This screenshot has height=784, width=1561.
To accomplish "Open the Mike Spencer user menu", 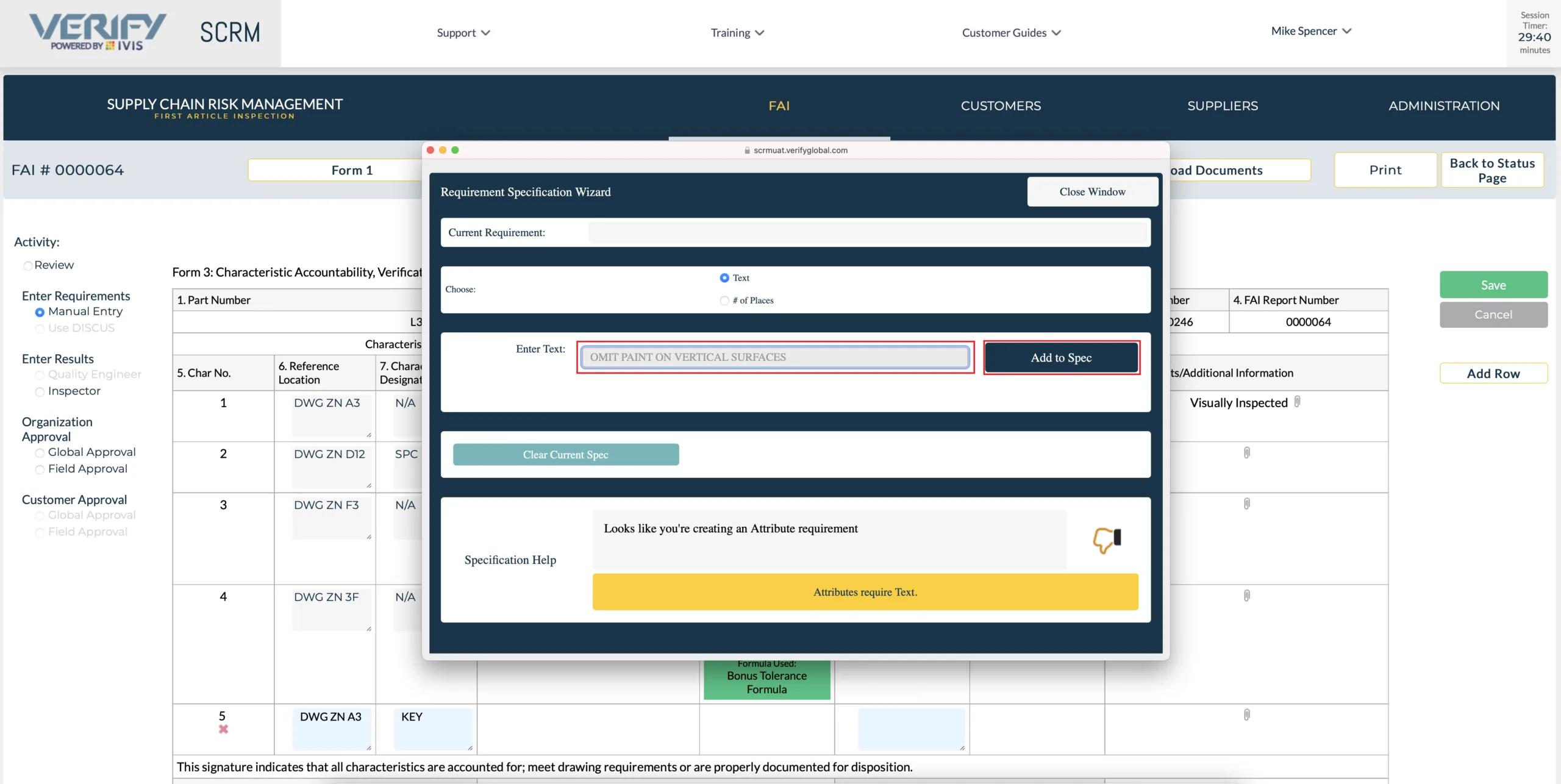I will pyautogui.click(x=1312, y=31).
